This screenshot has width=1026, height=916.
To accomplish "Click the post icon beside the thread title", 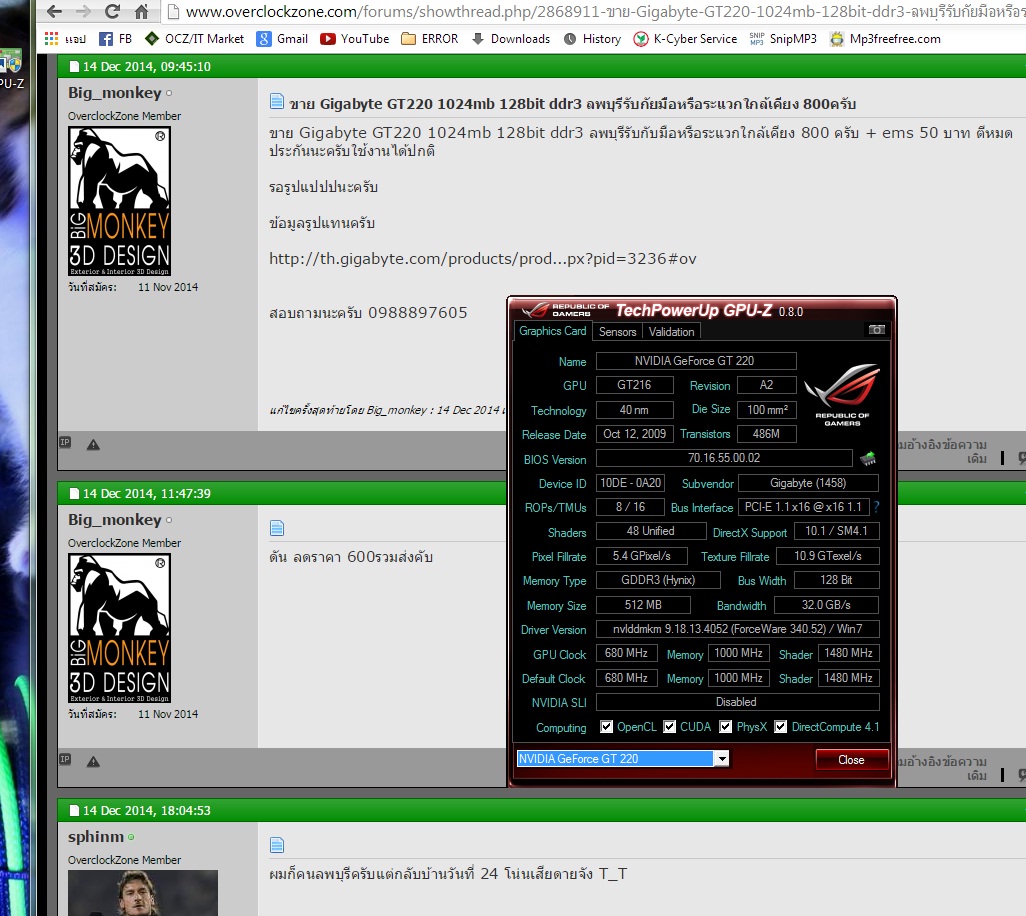I will pos(277,101).
